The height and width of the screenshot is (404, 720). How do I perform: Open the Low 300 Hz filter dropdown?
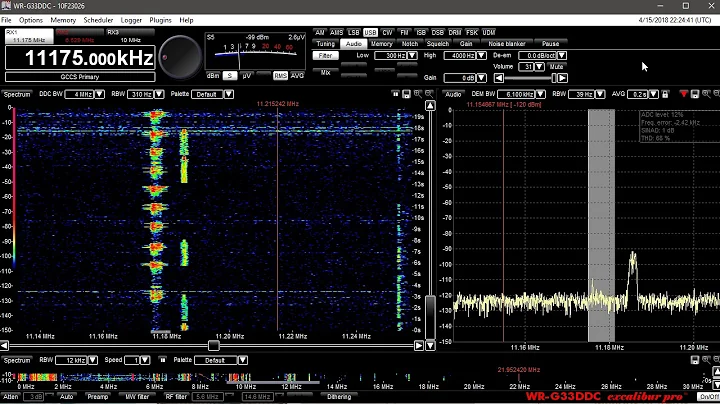click(412, 56)
